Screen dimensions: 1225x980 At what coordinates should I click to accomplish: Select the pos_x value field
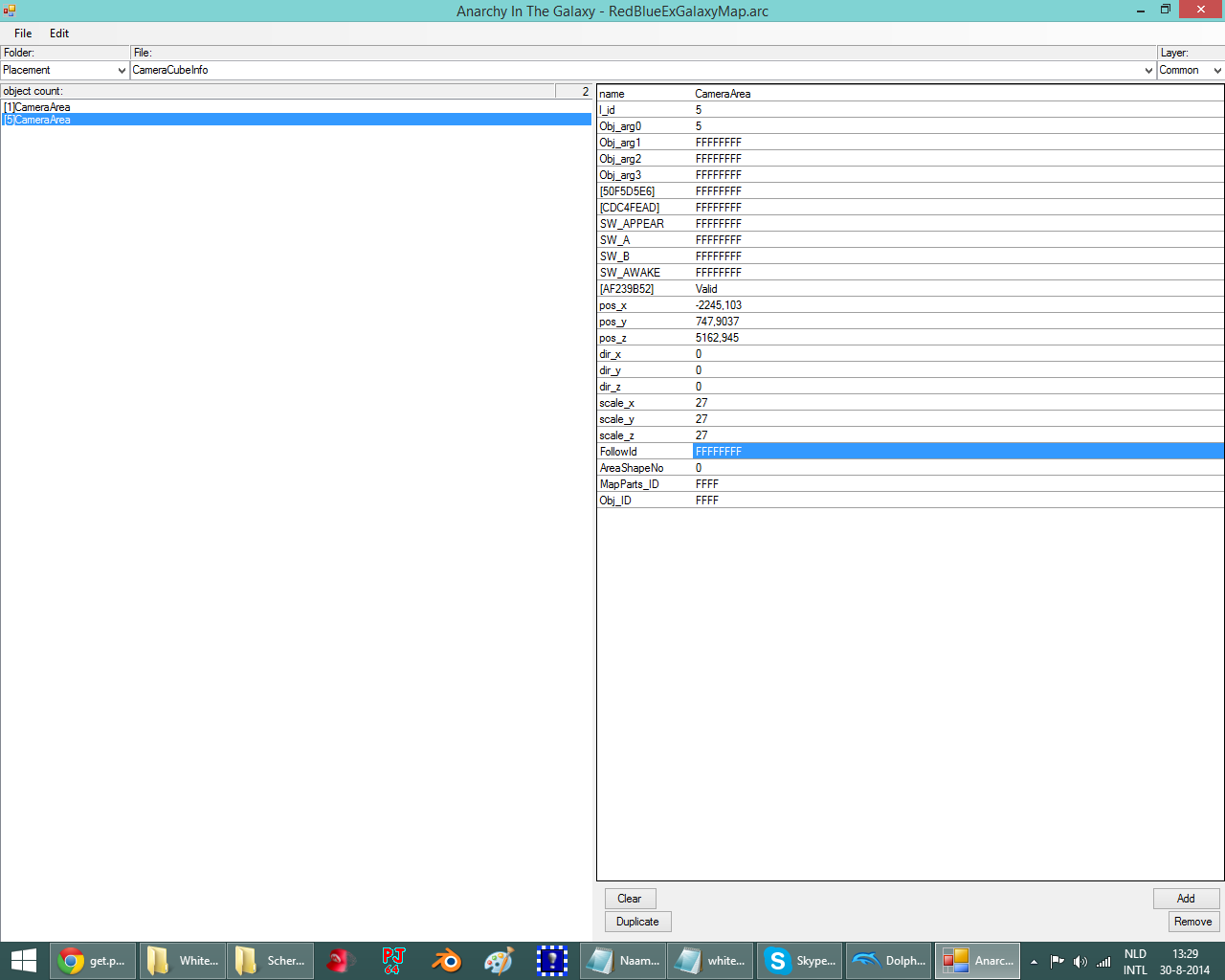[957, 305]
